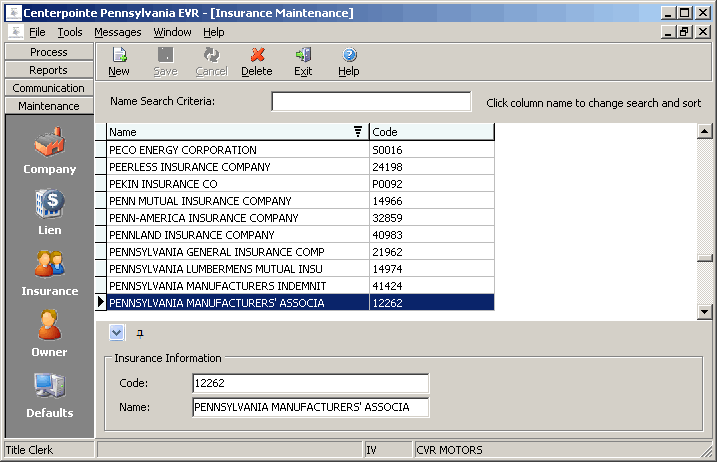Image resolution: width=717 pixels, height=462 pixels.
Task: Click the filter icon in Name column header
Action: tap(358, 132)
